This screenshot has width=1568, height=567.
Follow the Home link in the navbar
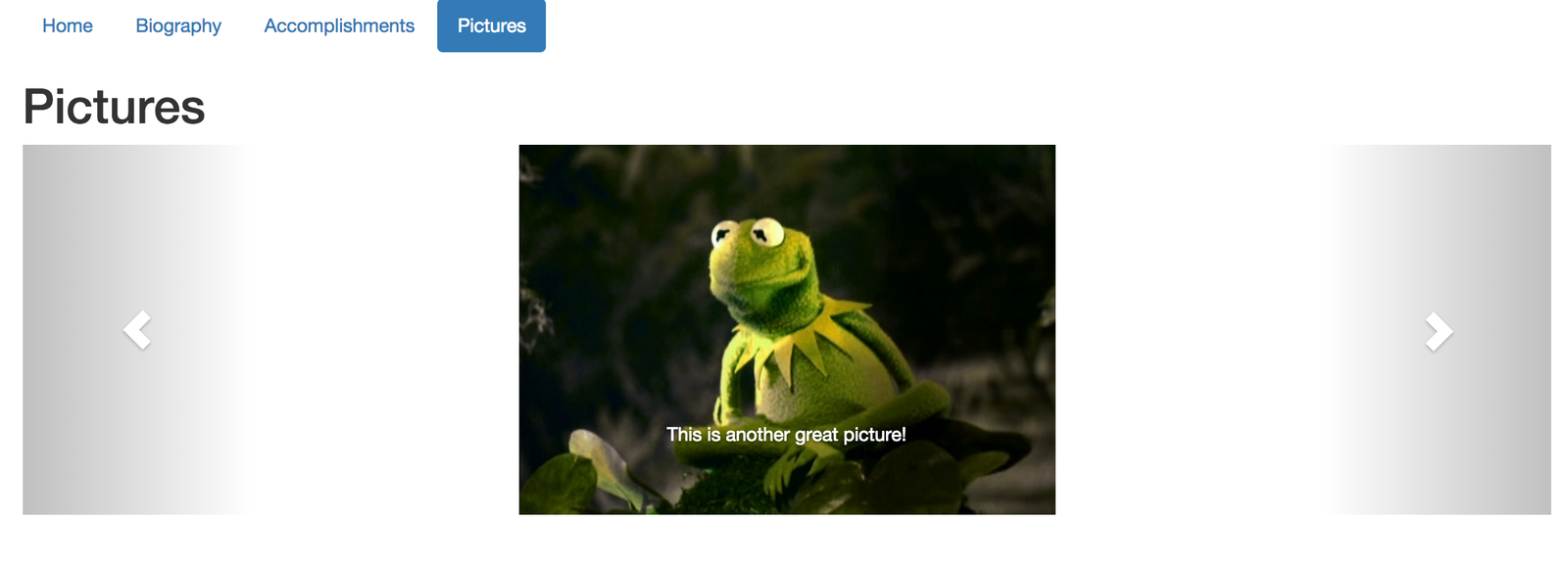[68, 25]
